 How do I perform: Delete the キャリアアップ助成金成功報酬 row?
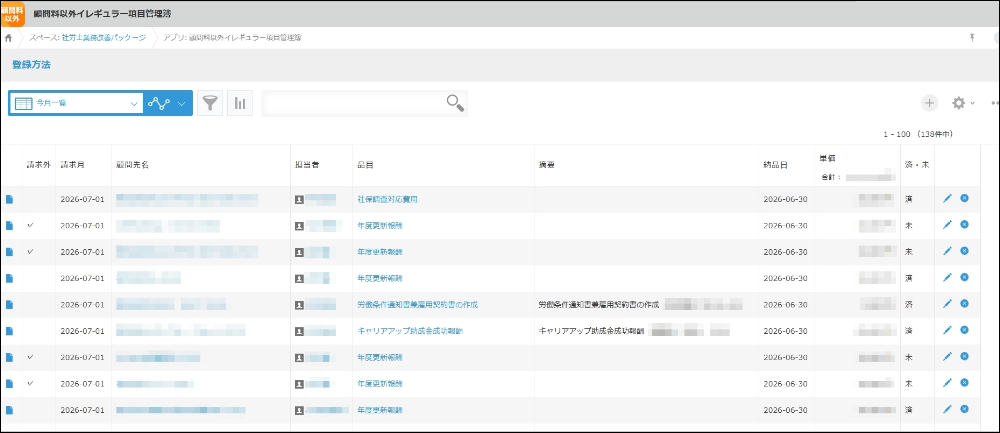click(x=964, y=330)
